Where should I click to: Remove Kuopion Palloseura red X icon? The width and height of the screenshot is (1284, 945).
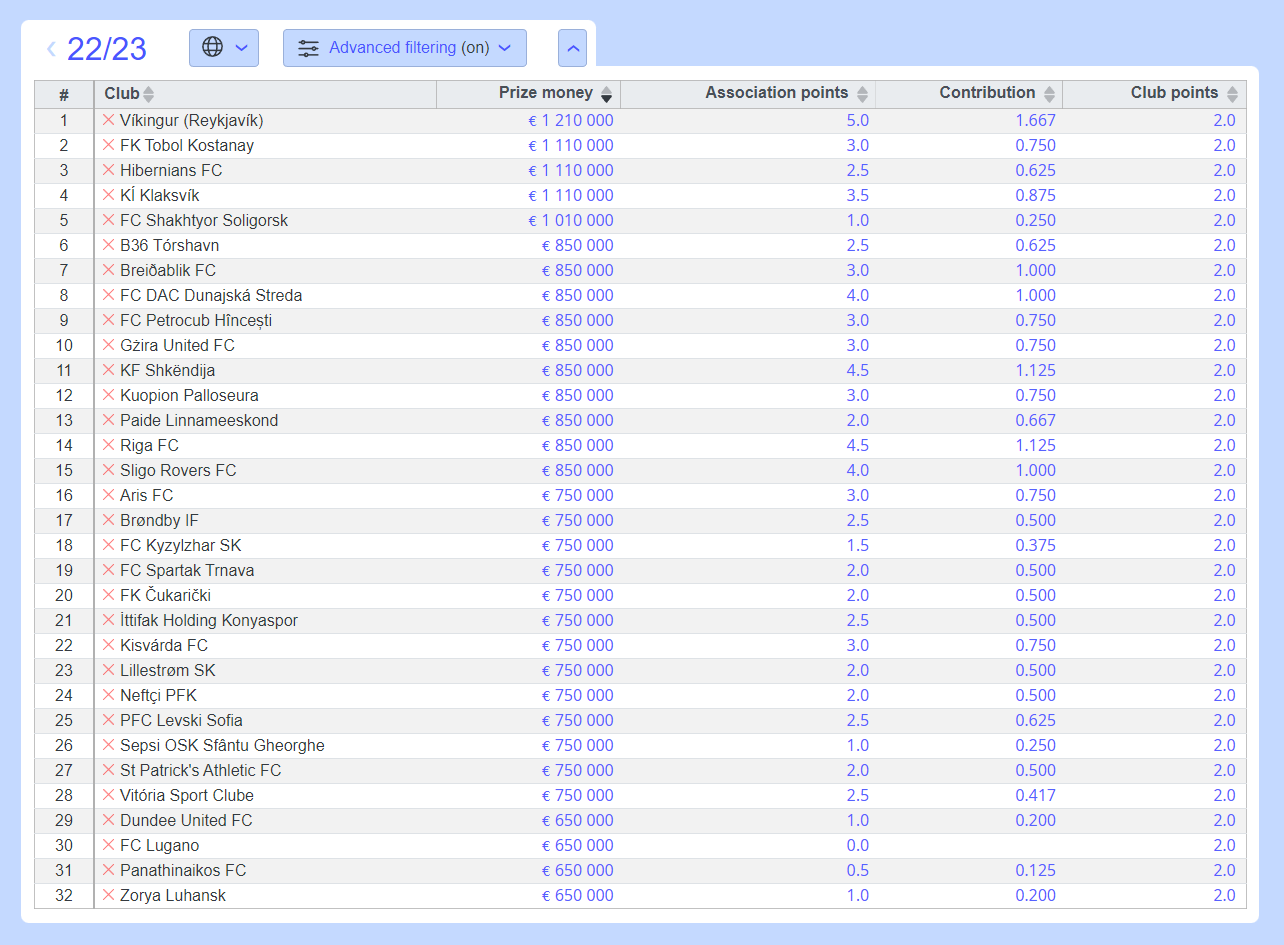109,395
